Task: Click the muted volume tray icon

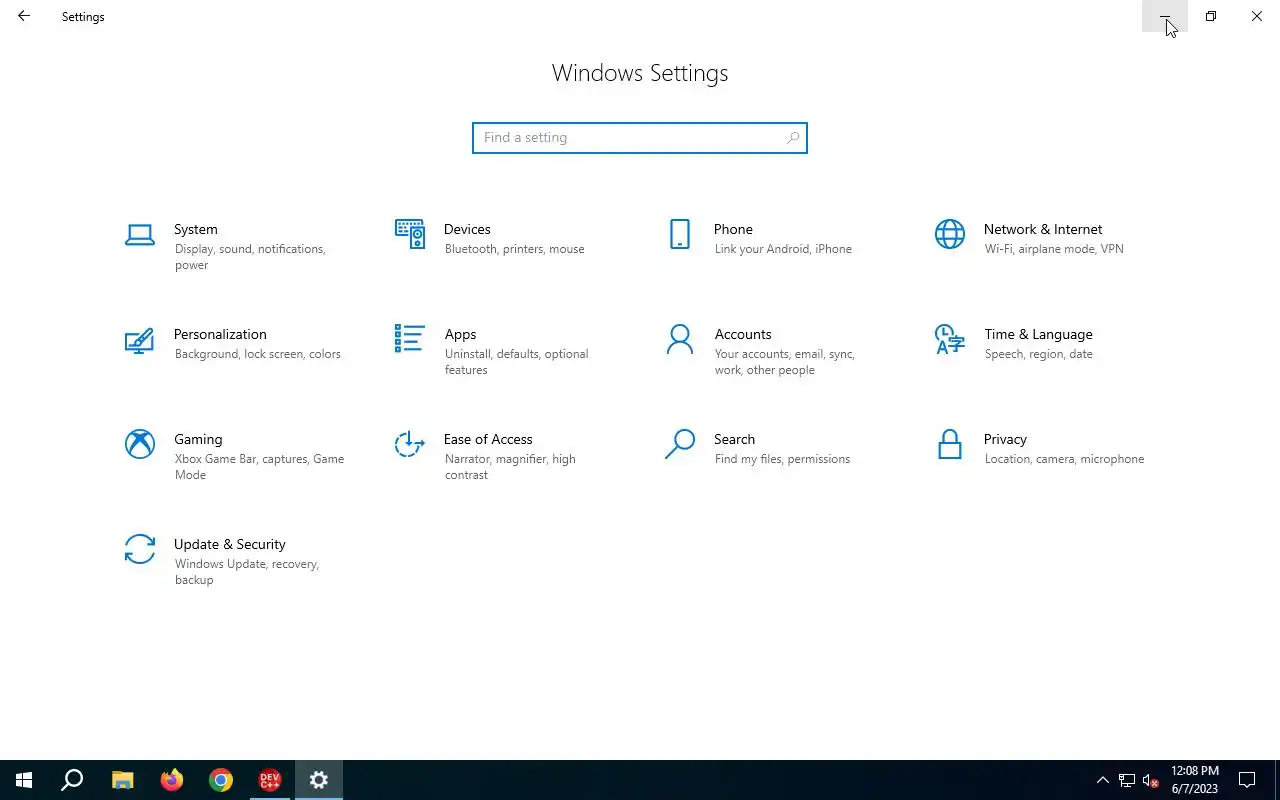Action: 1151,780
